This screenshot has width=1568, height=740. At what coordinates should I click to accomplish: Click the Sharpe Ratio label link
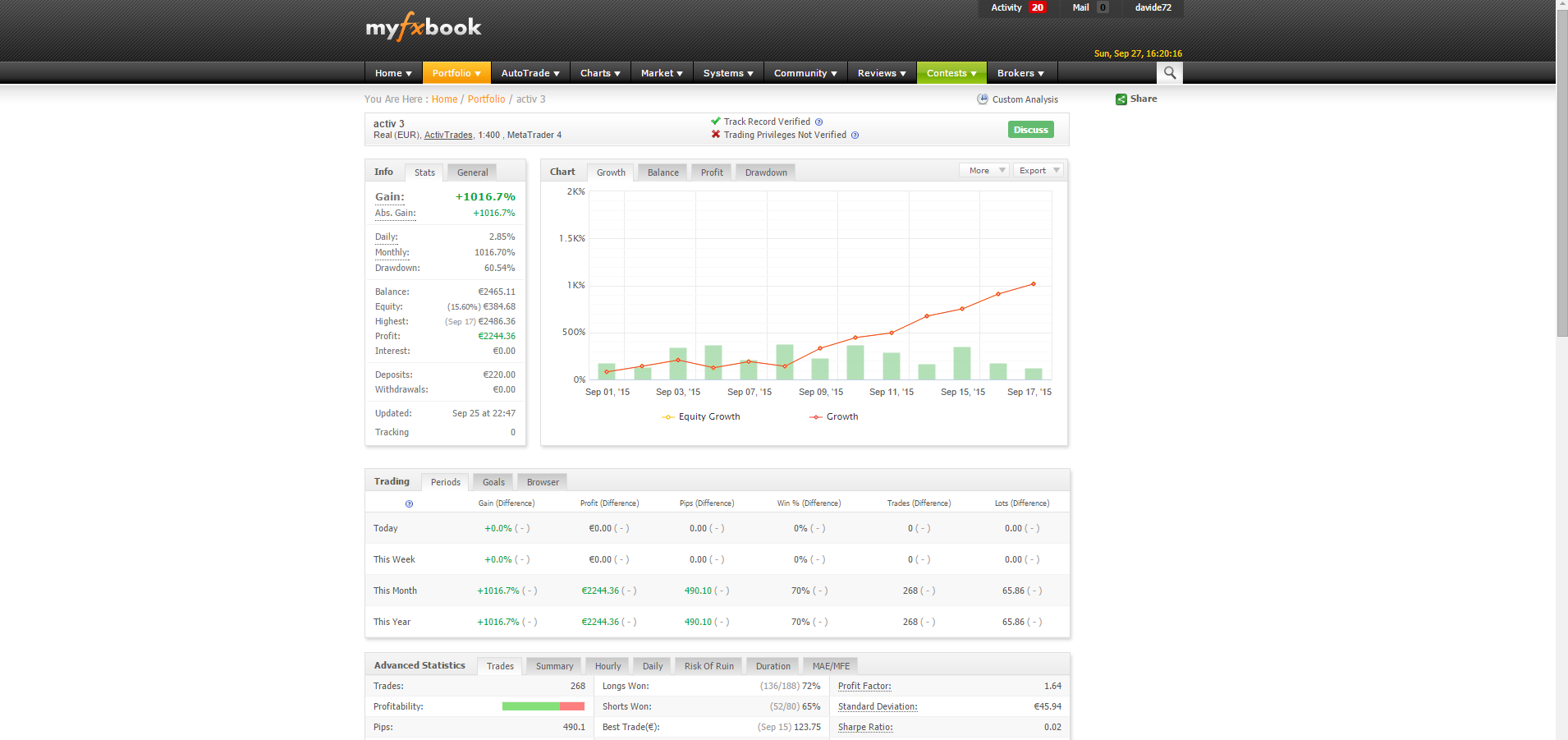click(865, 728)
